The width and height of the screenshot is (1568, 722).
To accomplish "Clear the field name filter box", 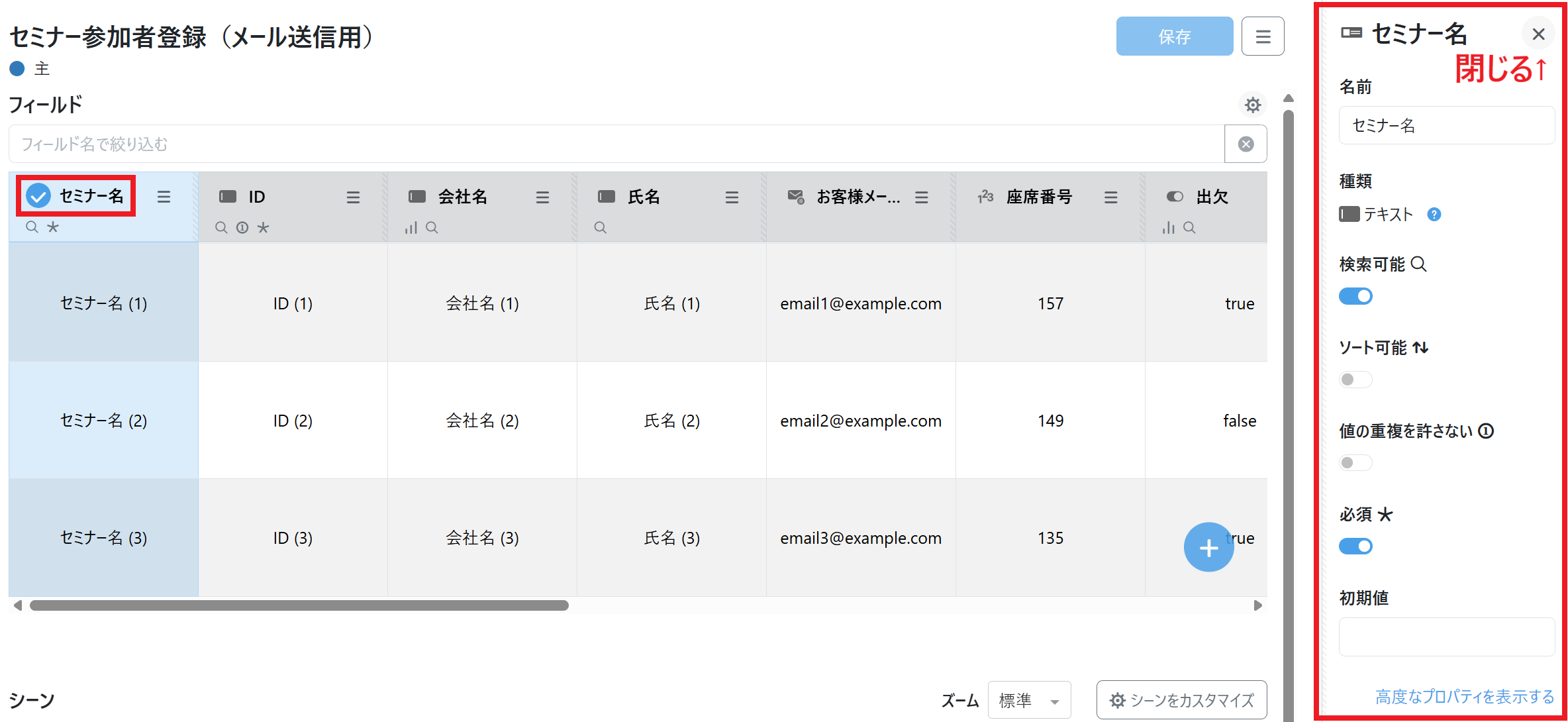I will coord(1246,144).
